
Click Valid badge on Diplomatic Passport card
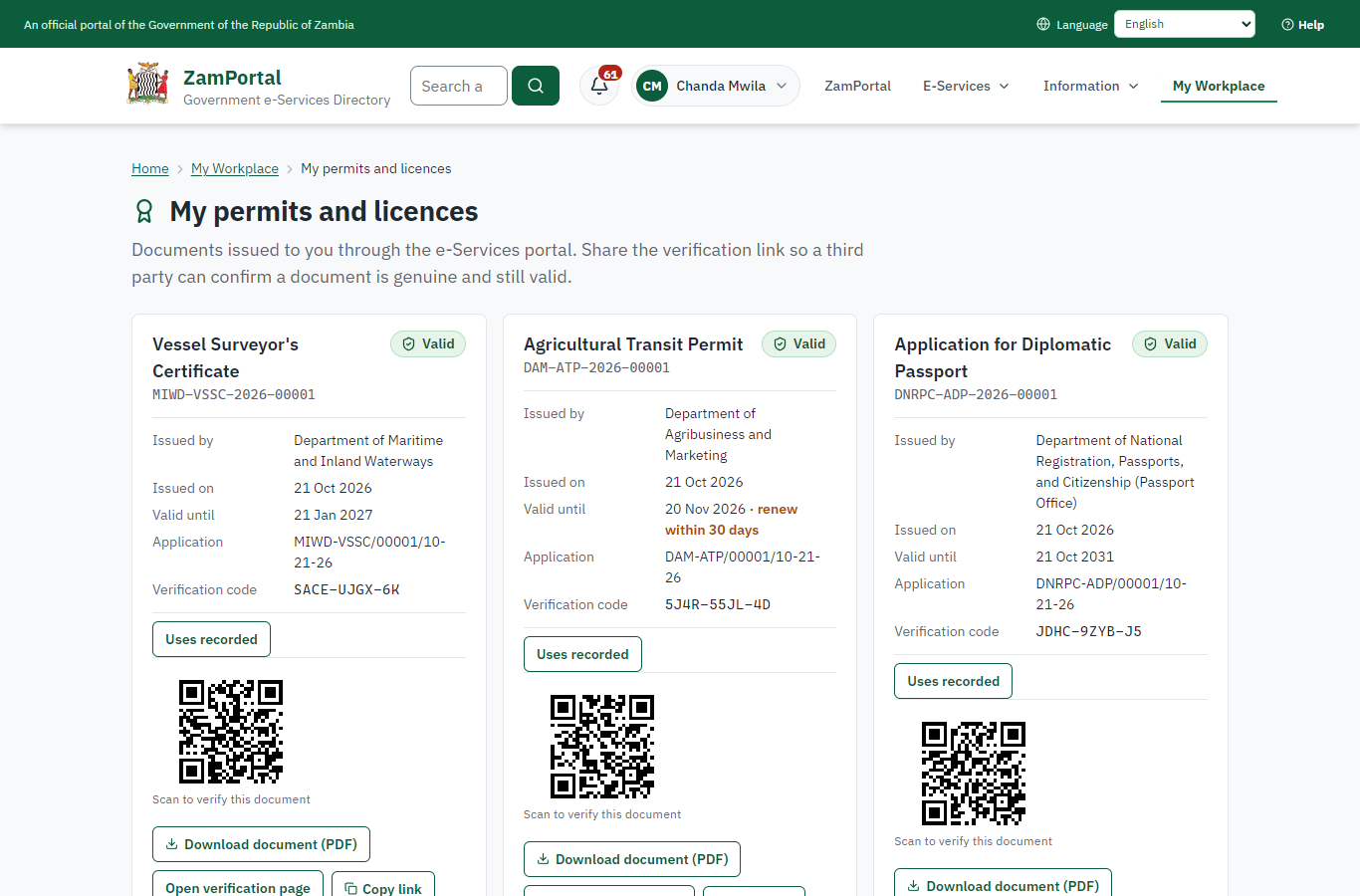point(1170,343)
